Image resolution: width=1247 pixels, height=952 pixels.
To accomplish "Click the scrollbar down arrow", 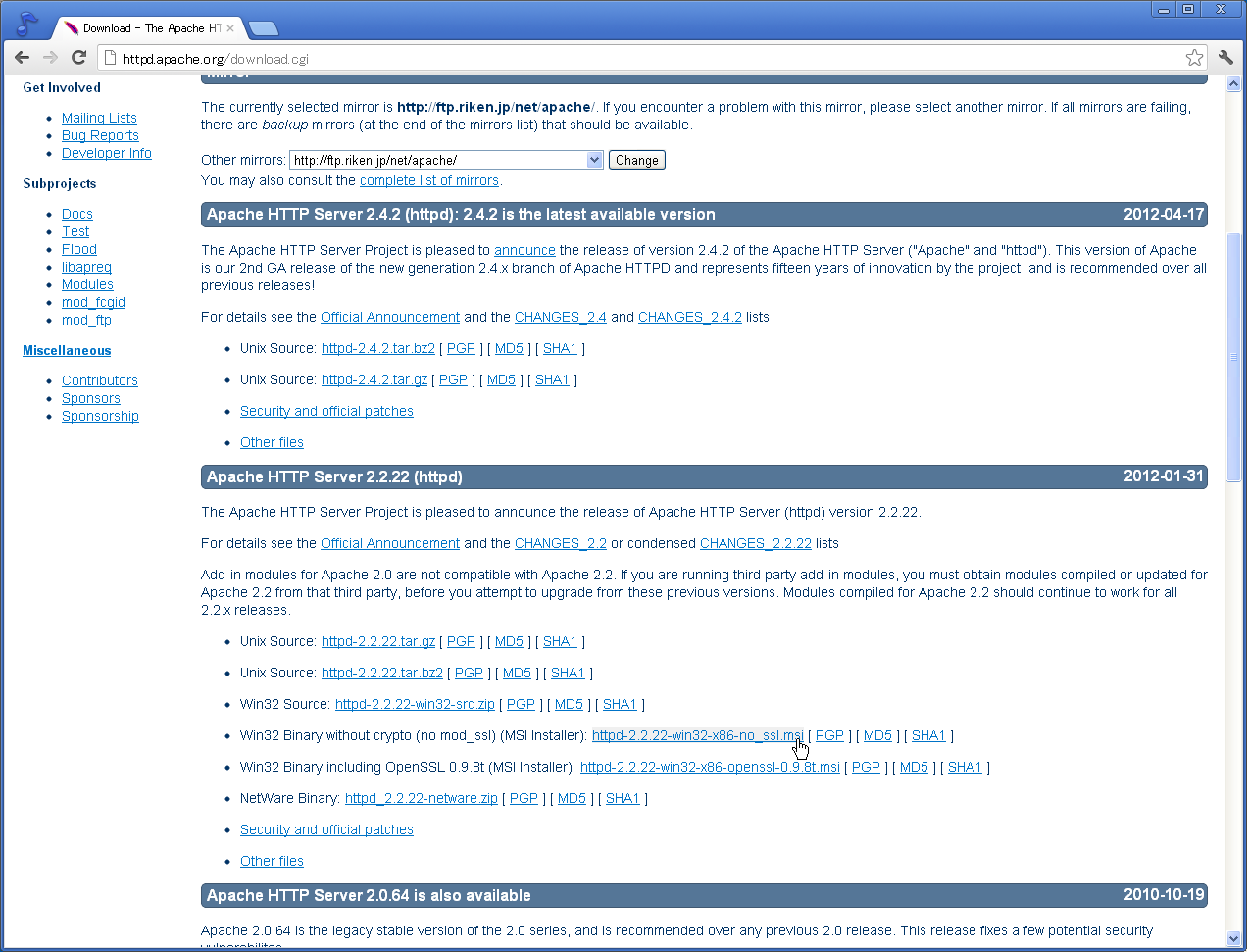I will pyautogui.click(x=1233, y=938).
